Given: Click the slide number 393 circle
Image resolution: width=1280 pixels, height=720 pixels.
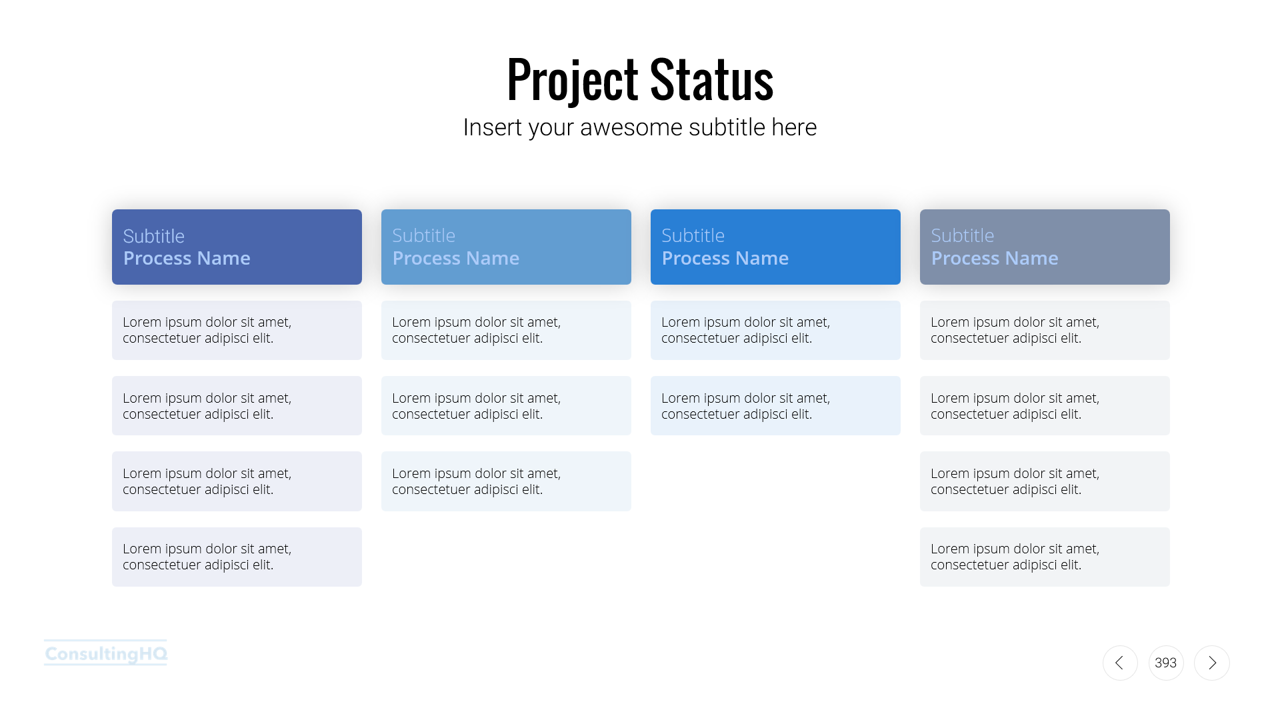Looking at the screenshot, I should [x=1166, y=663].
